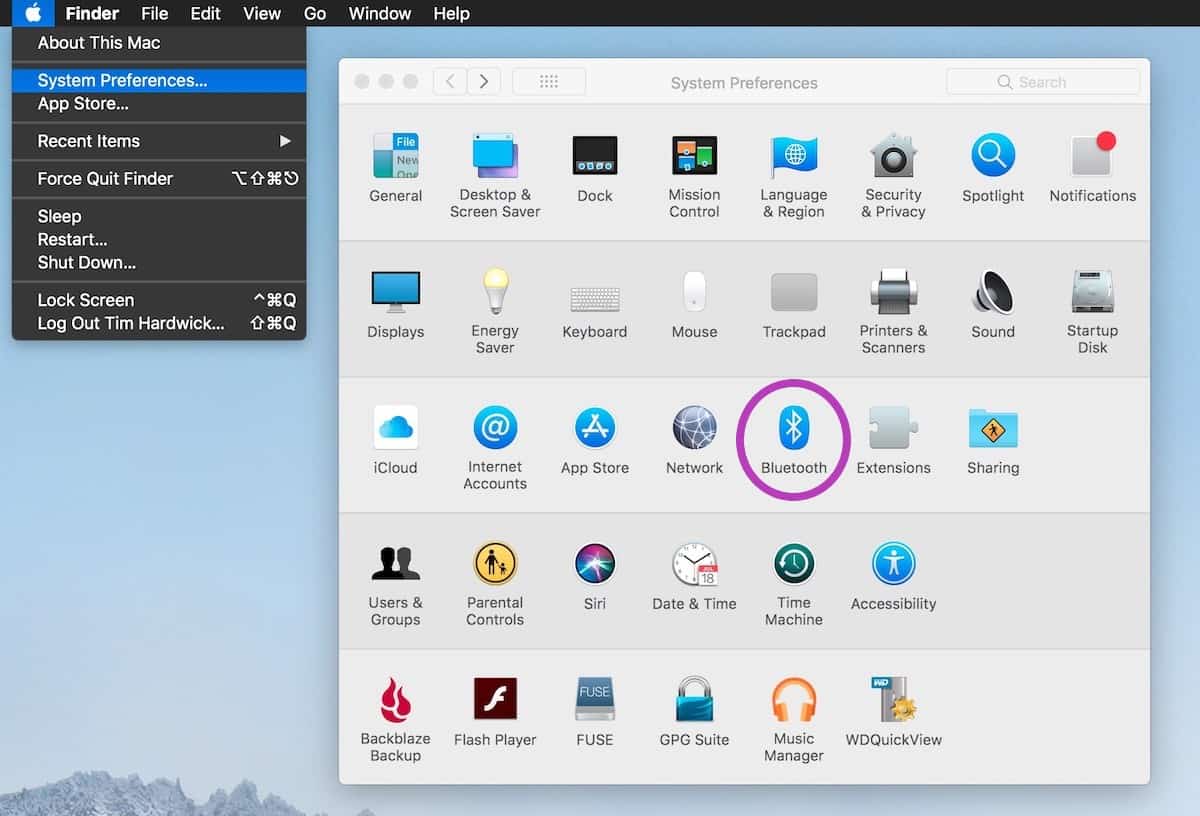1200x816 pixels.
Task: Choose System Preferences… from Apple menu
Action: point(159,80)
